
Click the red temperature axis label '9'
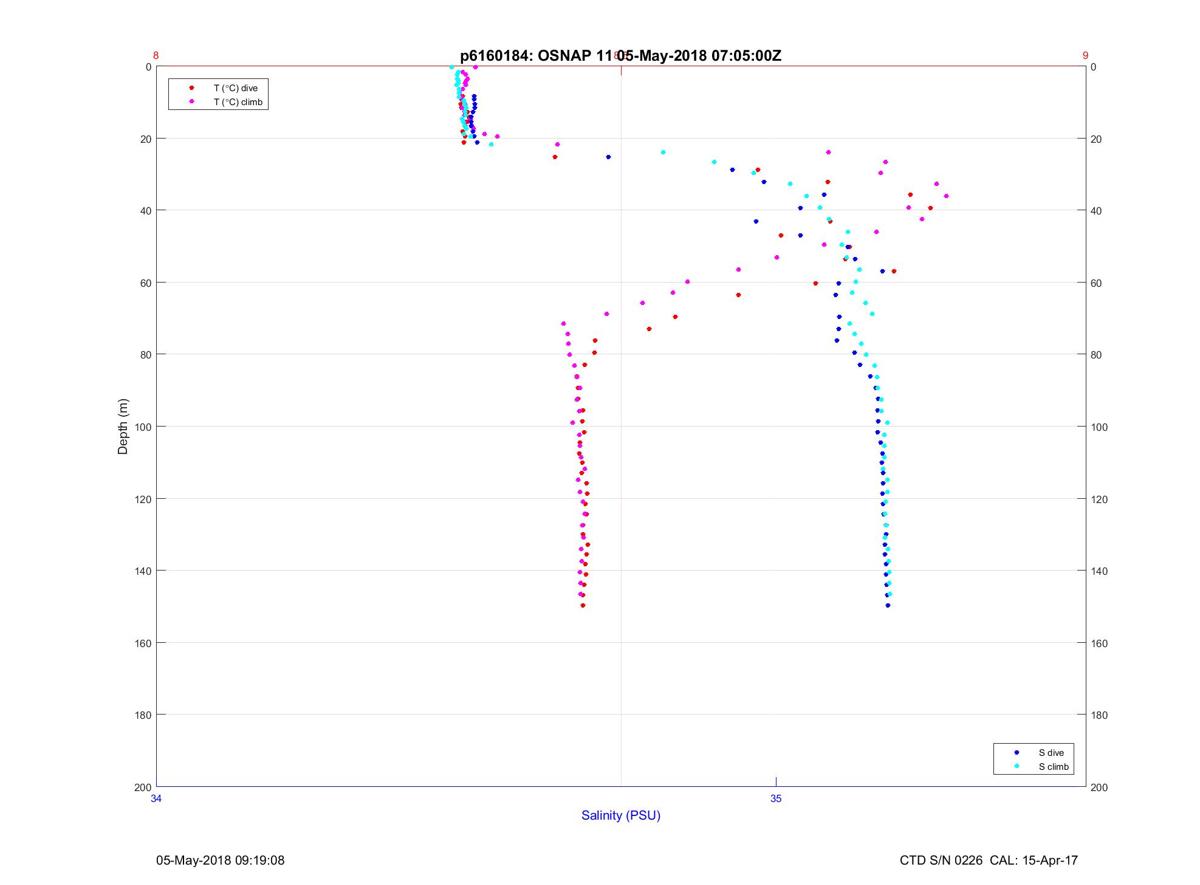click(x=1085, y=56)
